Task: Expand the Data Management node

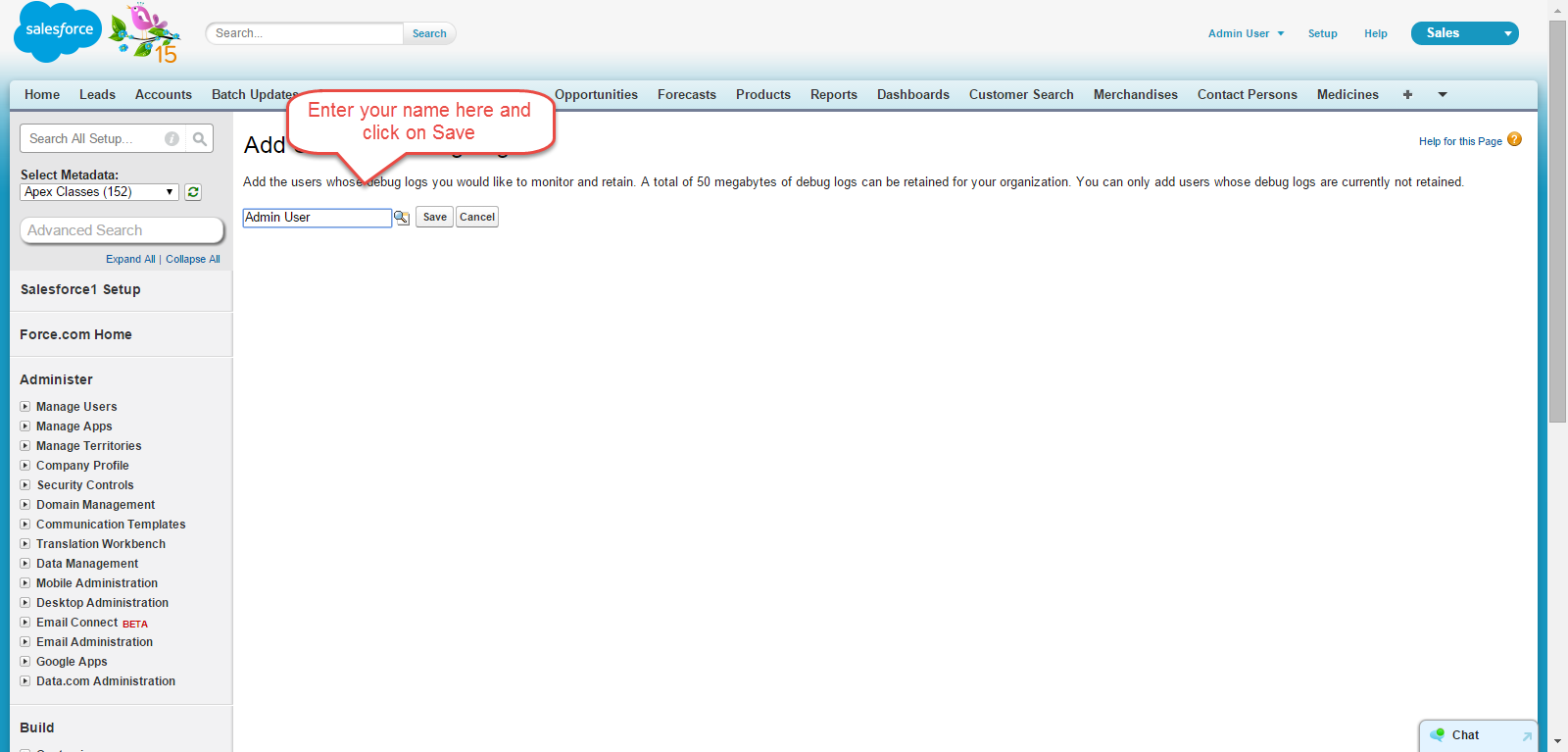Action: (25, 564)
